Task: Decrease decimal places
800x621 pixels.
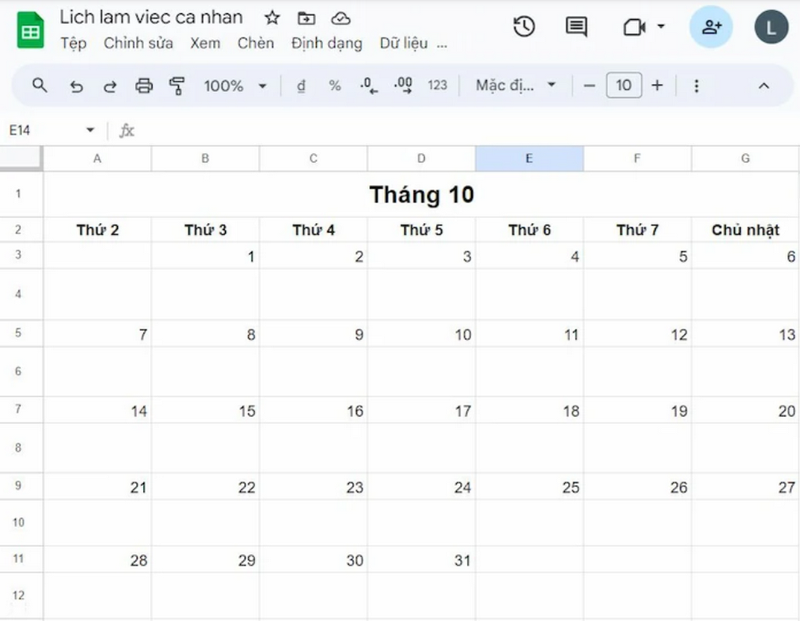Action: [x=367, y=85]
